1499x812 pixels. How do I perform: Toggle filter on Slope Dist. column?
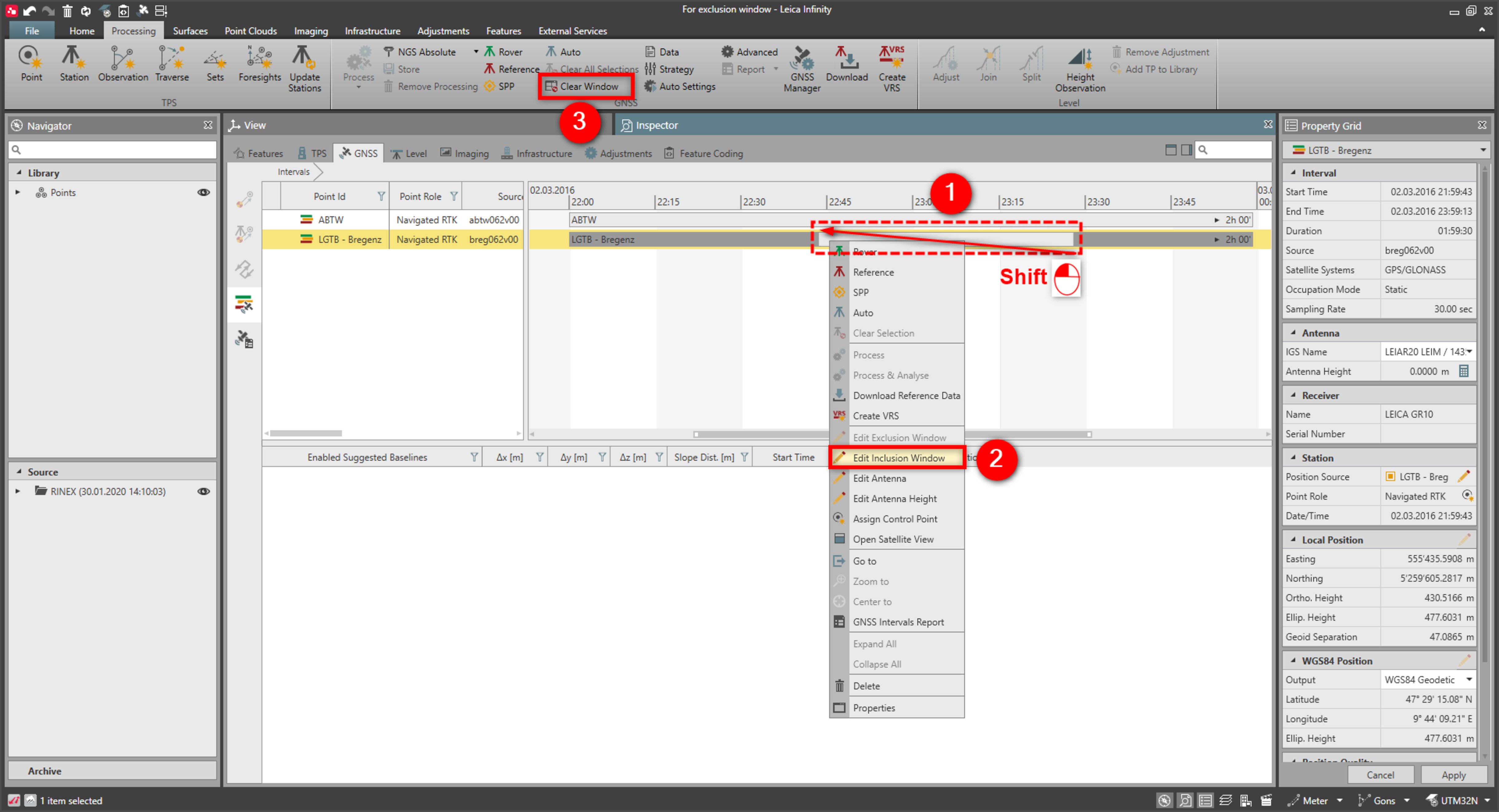(744, 457)
